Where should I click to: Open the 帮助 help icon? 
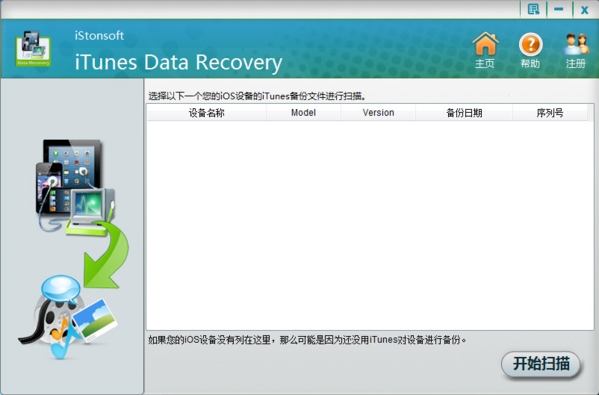531,50
